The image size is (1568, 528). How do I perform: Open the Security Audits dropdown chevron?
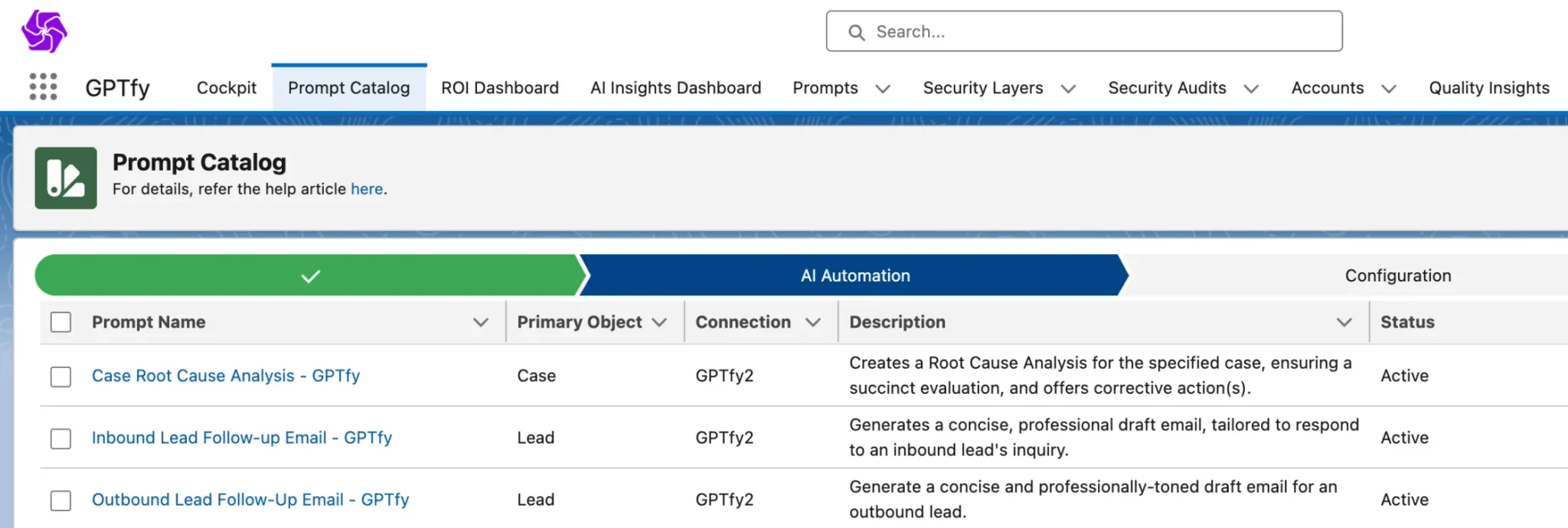[x=1251, y=89]
